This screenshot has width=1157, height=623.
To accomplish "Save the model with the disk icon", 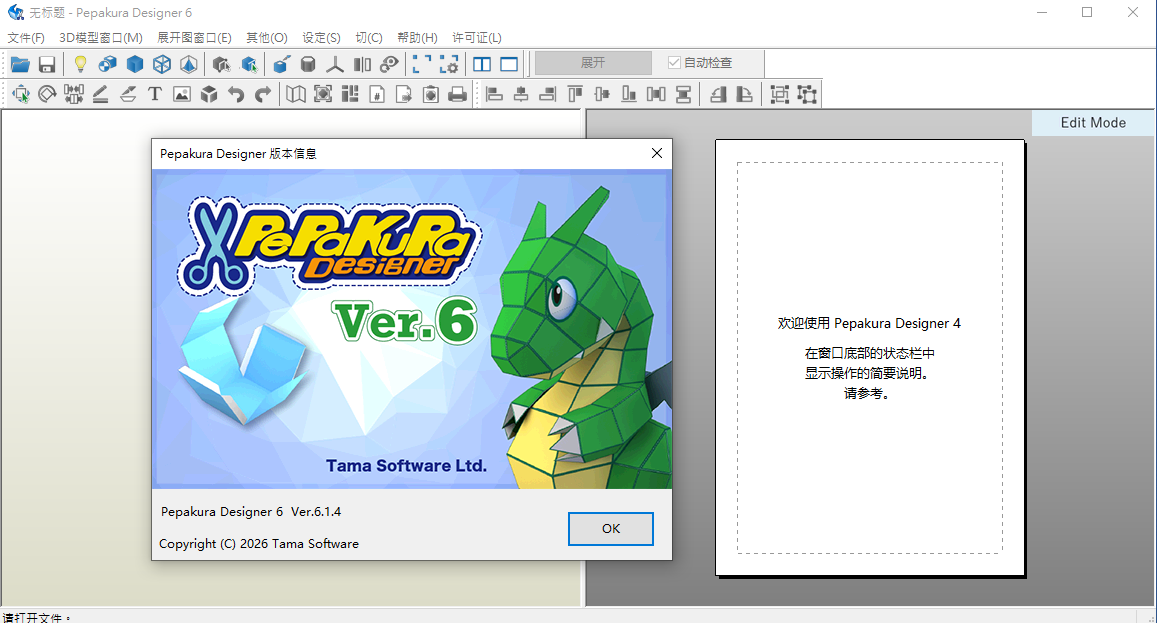I will (x=46, y=63).
